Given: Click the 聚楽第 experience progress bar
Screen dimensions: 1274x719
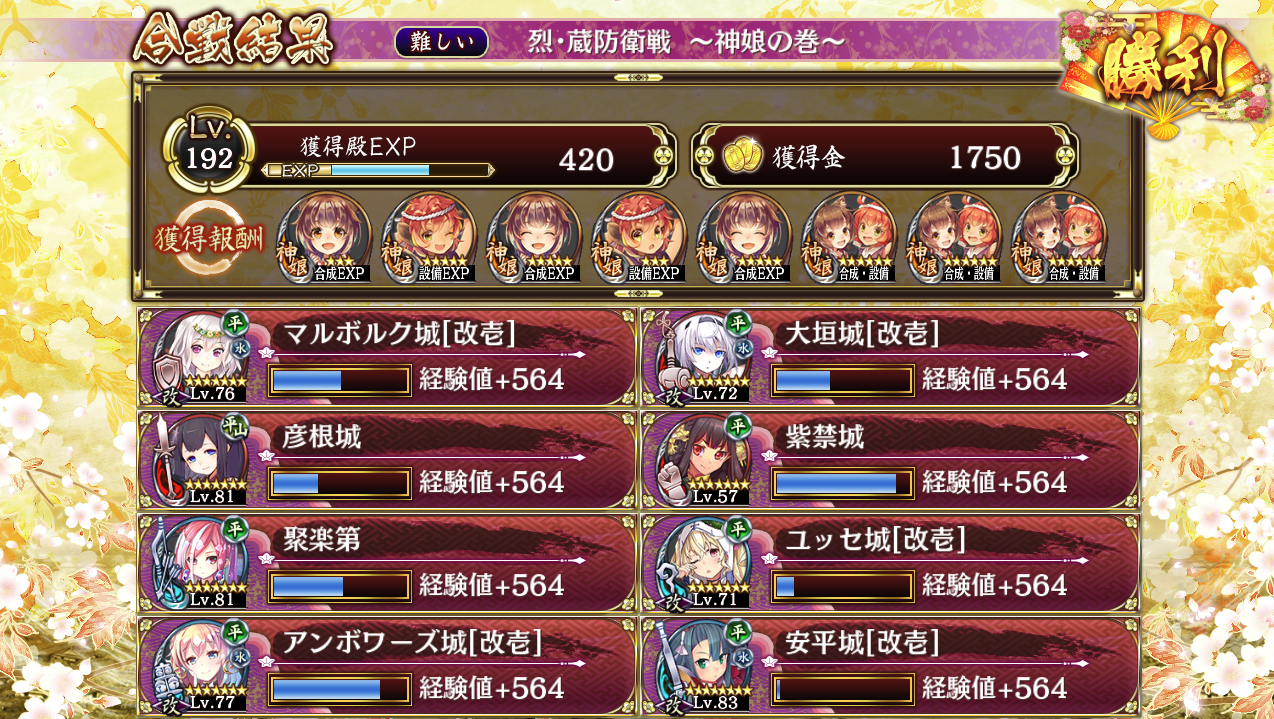Looking at the screenshot, I should tap(340, 586).
